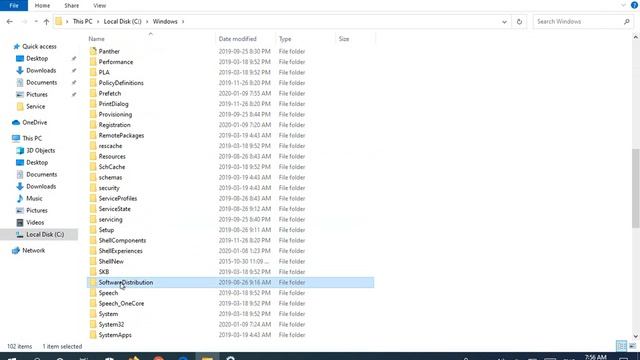Screen dimensions: 640x360
Task: Switch to the Home ribbon tab
Action: pyautogui.click(x=42, y=6)
